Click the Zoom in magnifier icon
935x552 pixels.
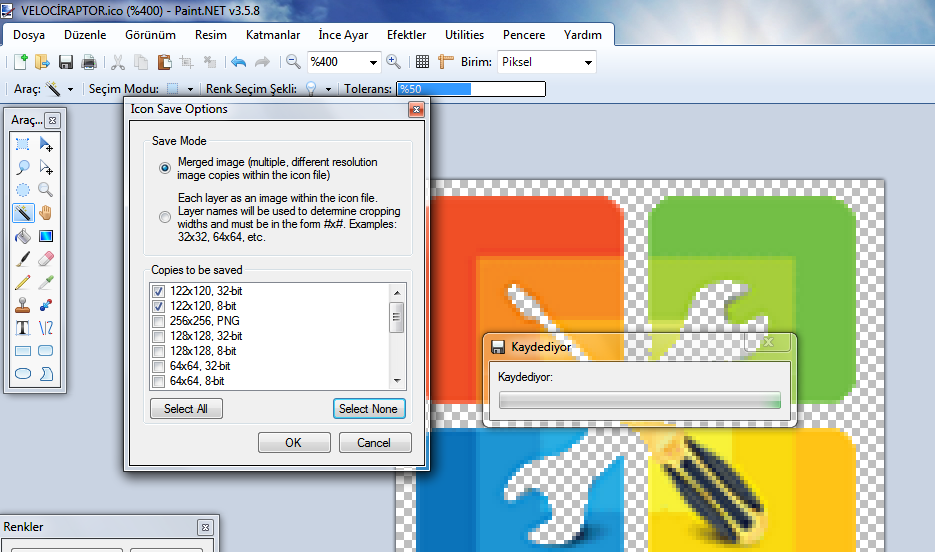tap(394, 62)
